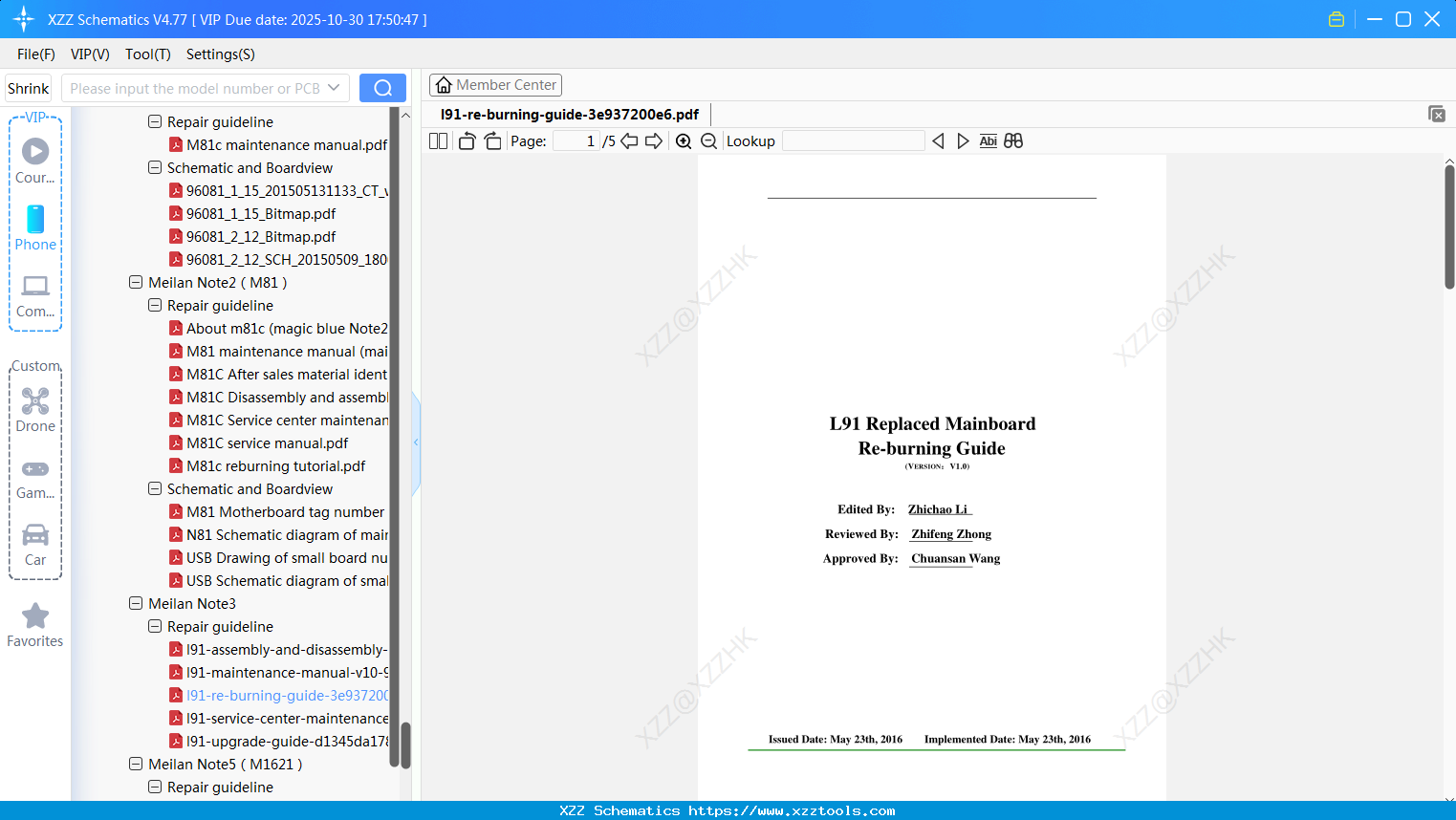Image resolution: width=1456 pixels, height=820 pixels.
Task: Zoom out of the PDF page
Action: (x=708, y=140)
